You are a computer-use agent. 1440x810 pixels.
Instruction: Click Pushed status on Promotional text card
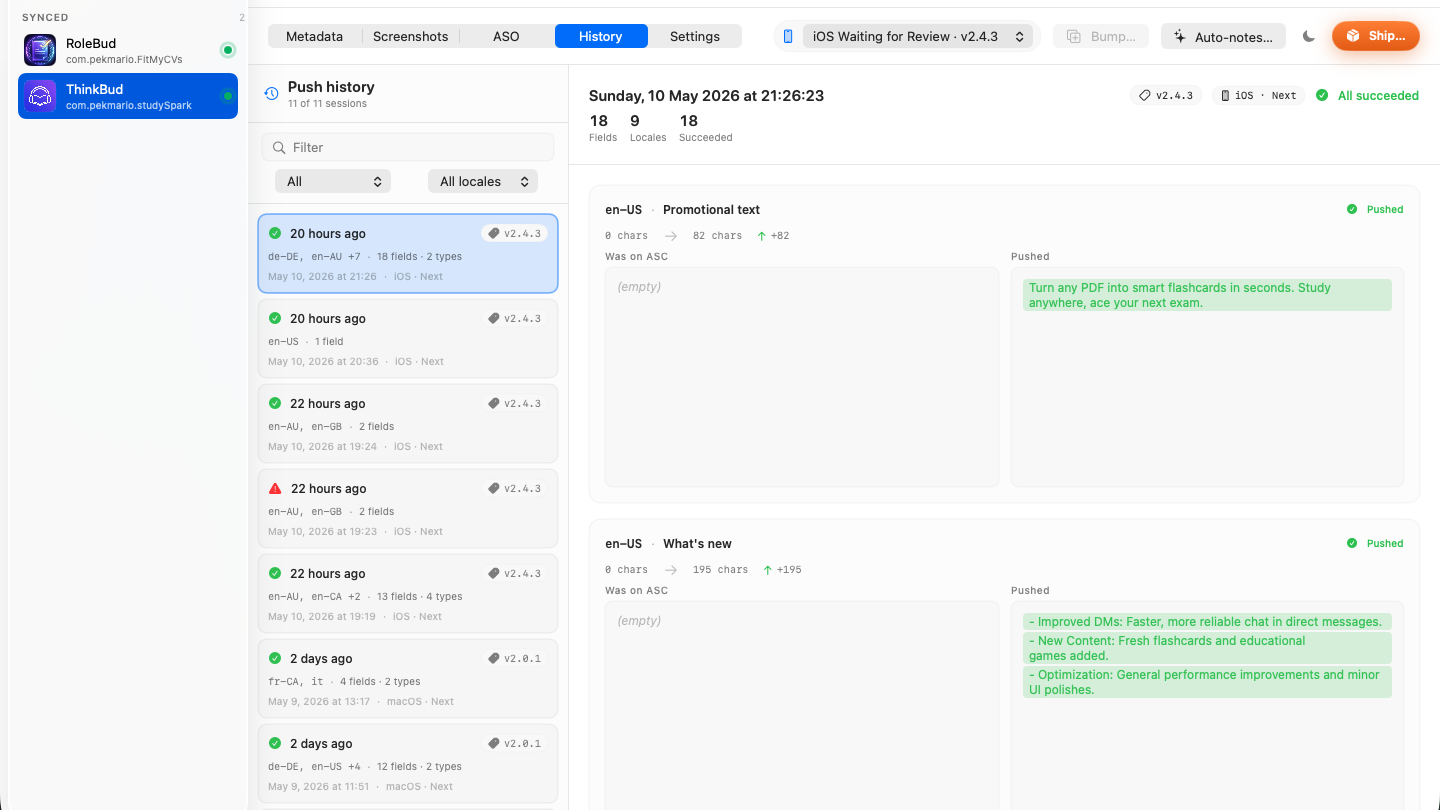[x=1375, y=209]
